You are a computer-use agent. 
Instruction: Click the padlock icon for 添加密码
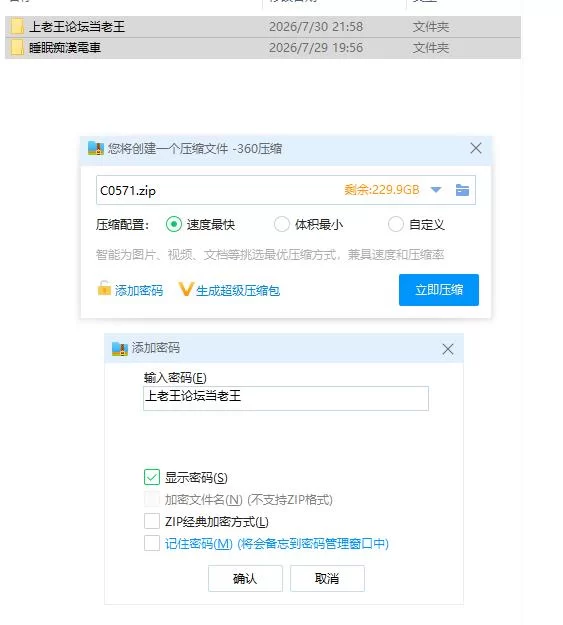[x=104, y=289]
